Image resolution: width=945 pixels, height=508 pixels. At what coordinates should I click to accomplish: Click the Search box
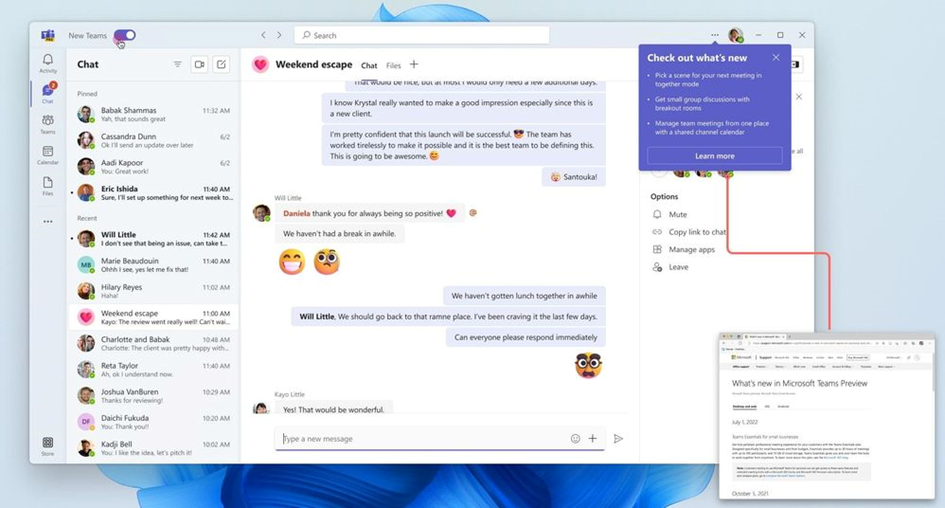point(422,35)
